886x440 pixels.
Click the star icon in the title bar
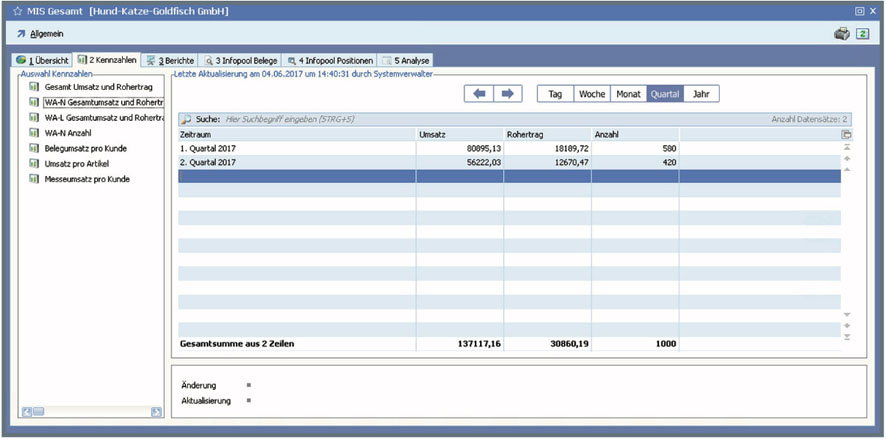[x=17, y=10]
